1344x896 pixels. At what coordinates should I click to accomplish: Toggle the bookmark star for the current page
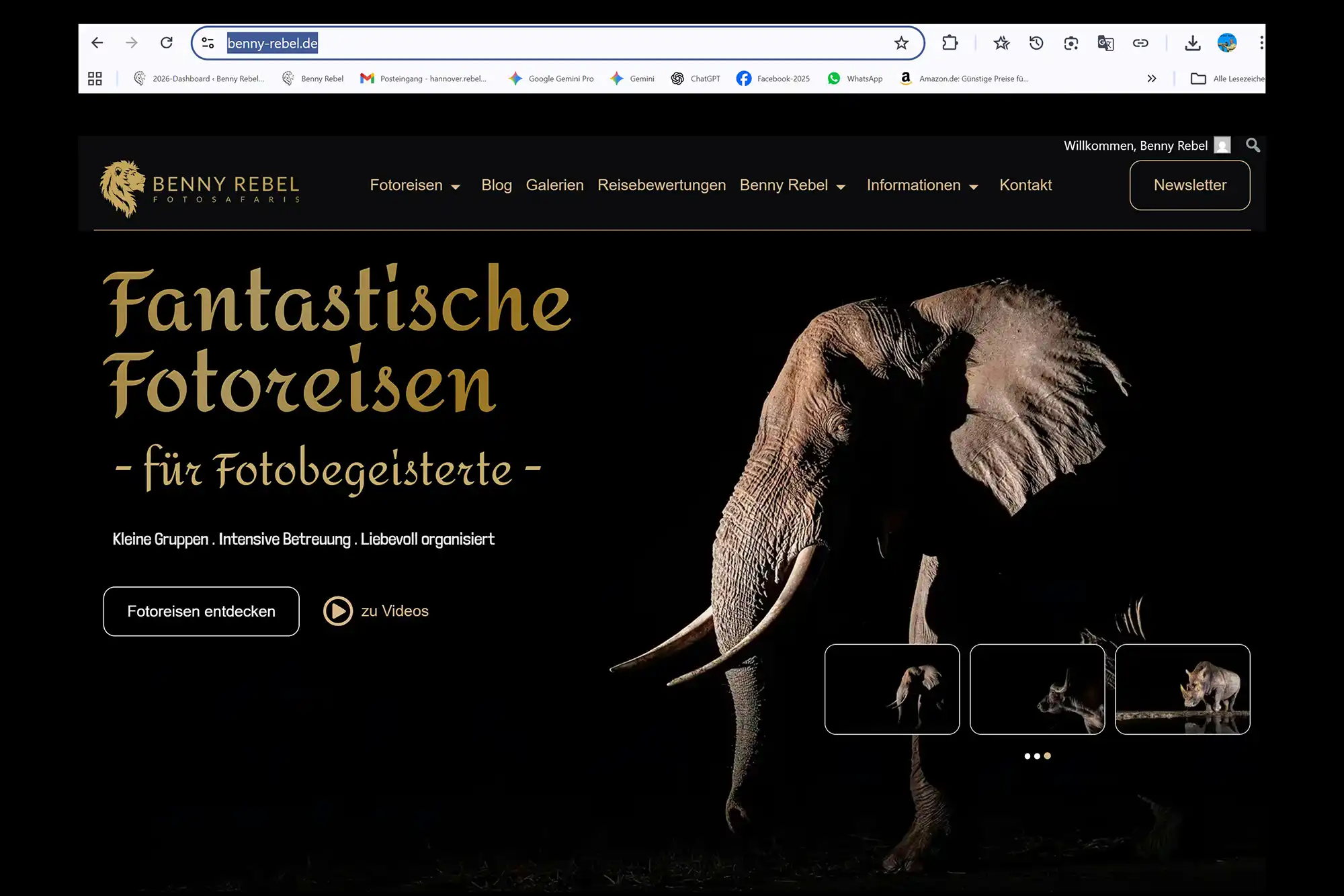pos(900,42)
